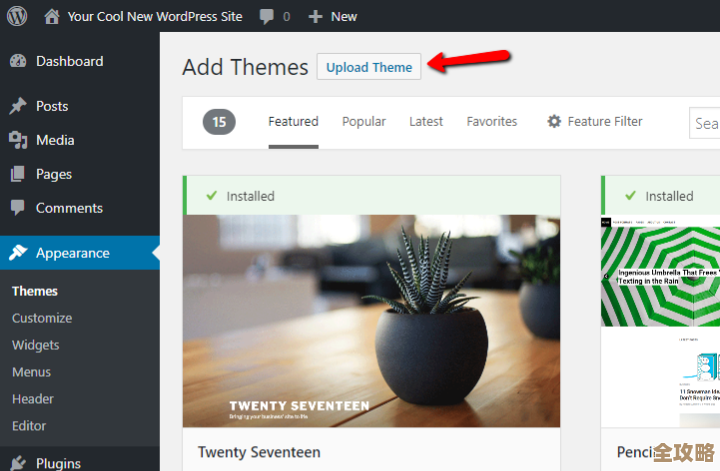The width and height of the screenshot is (720, 471).
Task: Click the search themes input field
Action: pos(705,123)
